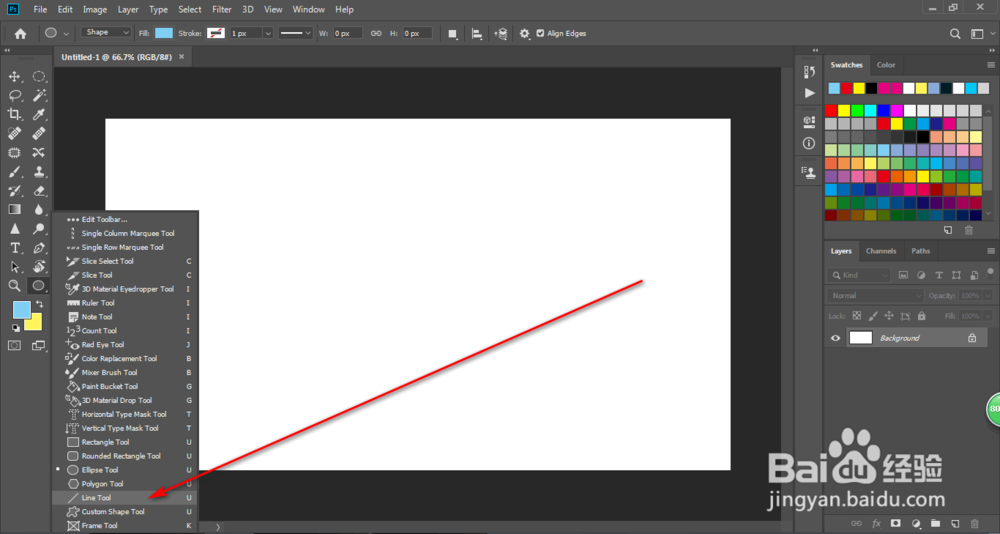Select the Move tool
This screenshot has width=1000, height=534.
click(x=14, y=77)
